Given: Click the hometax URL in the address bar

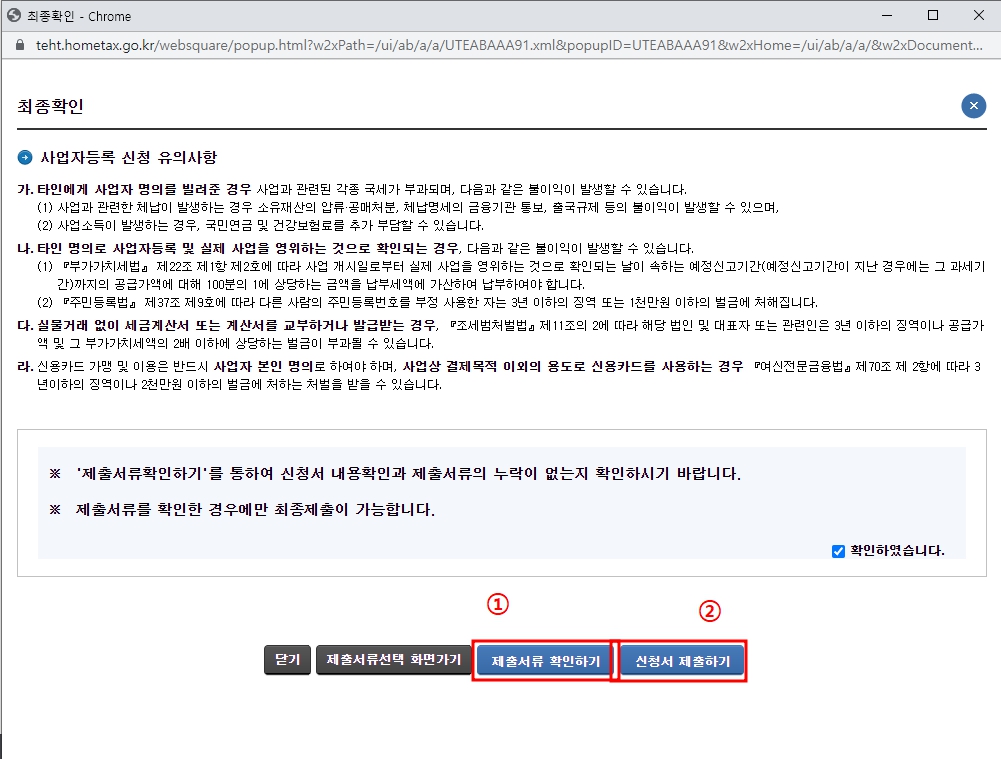Looking at the screenshot, I should click(509, 45).
